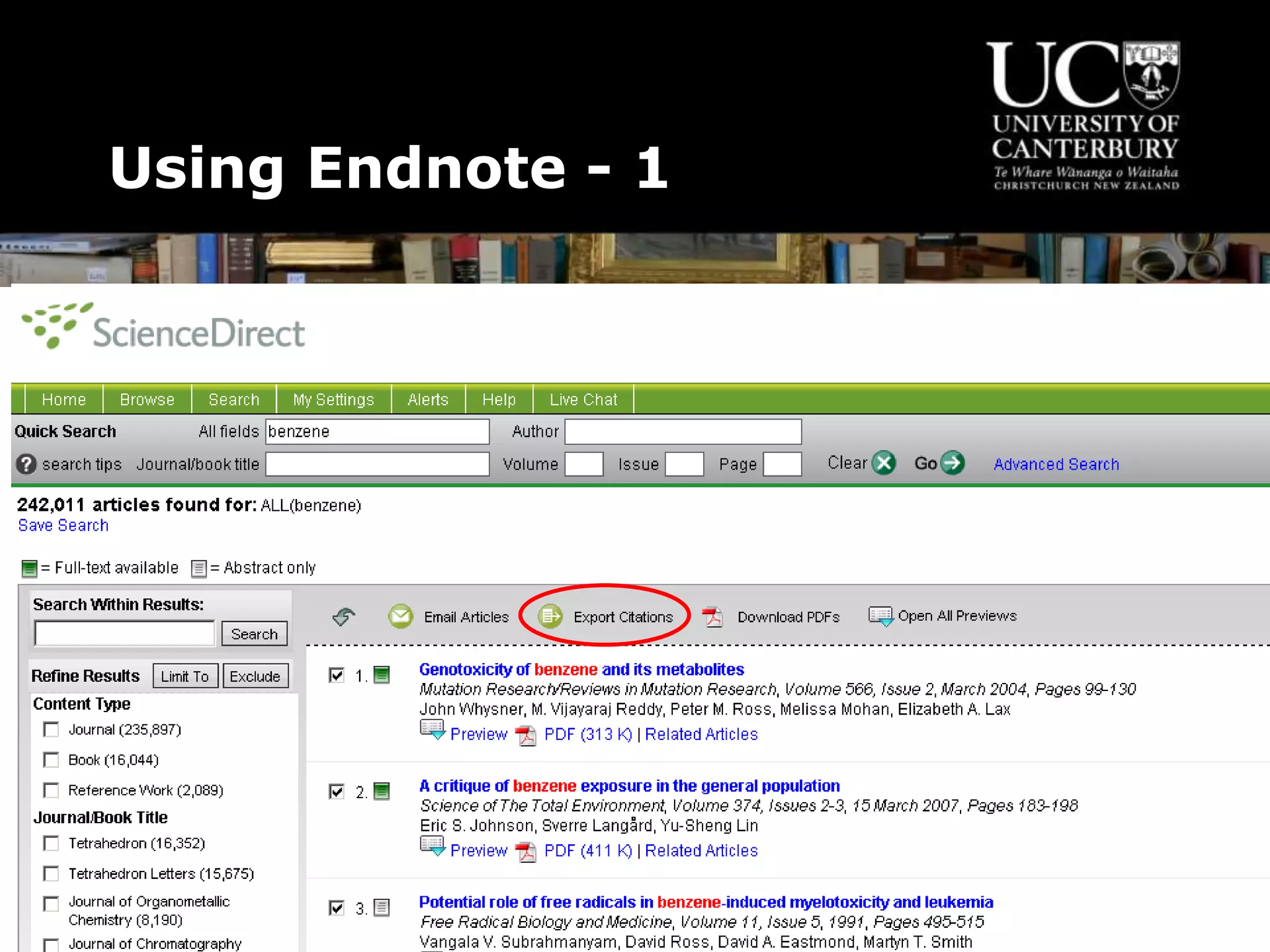Click the Open All Previews icon
This screenshot has width=1270, height=952.
881,616
